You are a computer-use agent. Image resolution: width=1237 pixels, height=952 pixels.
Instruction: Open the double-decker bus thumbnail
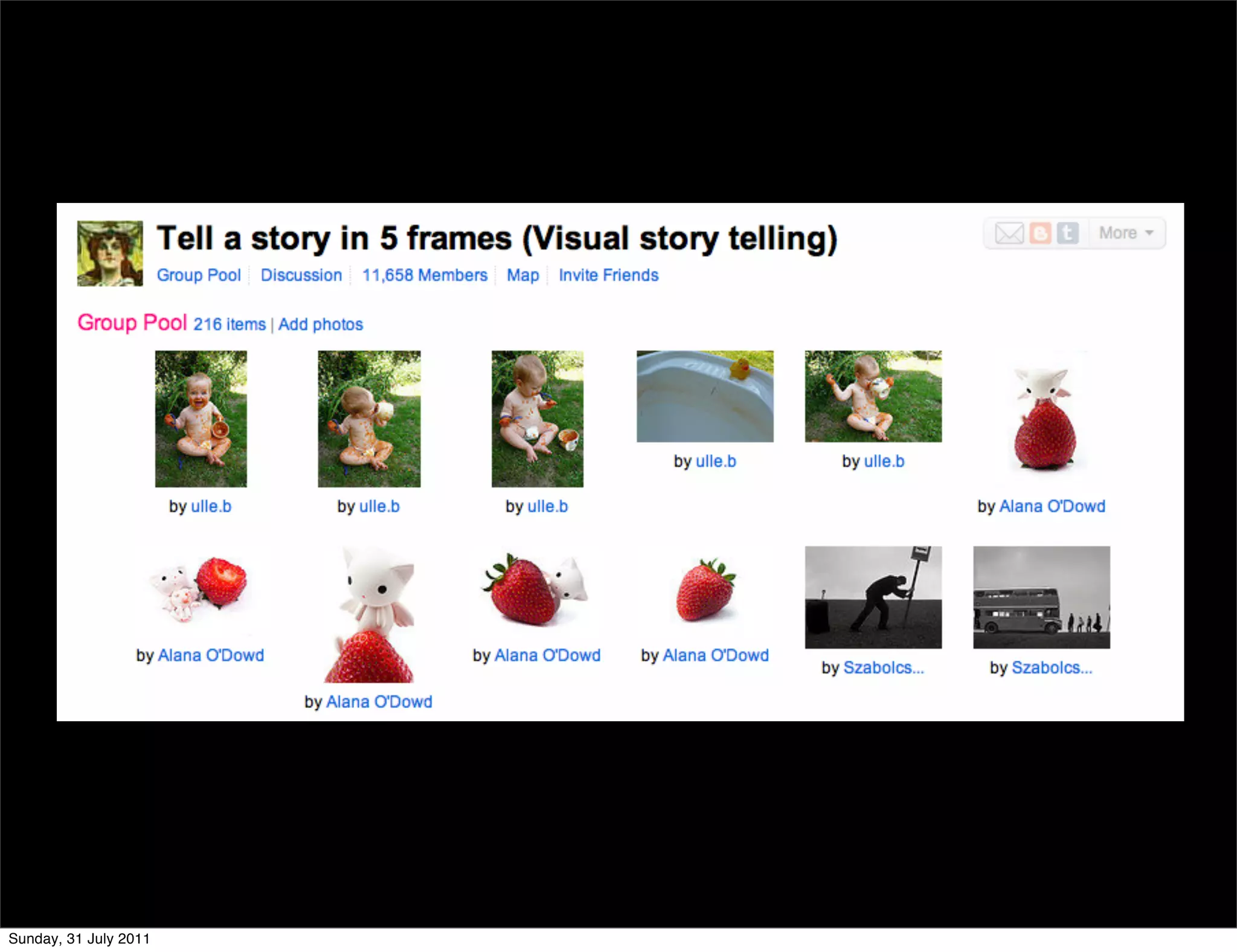coord(1041,597)
